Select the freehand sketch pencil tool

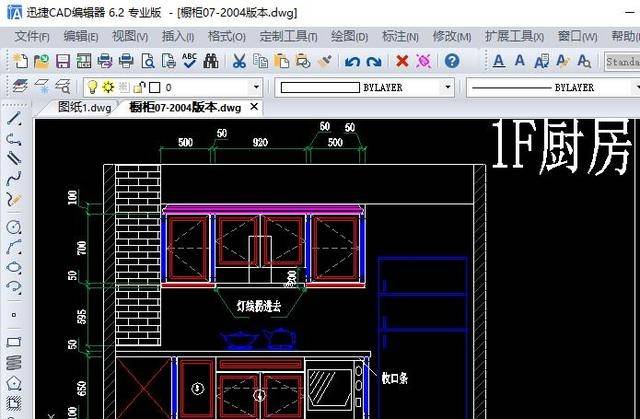14,199
